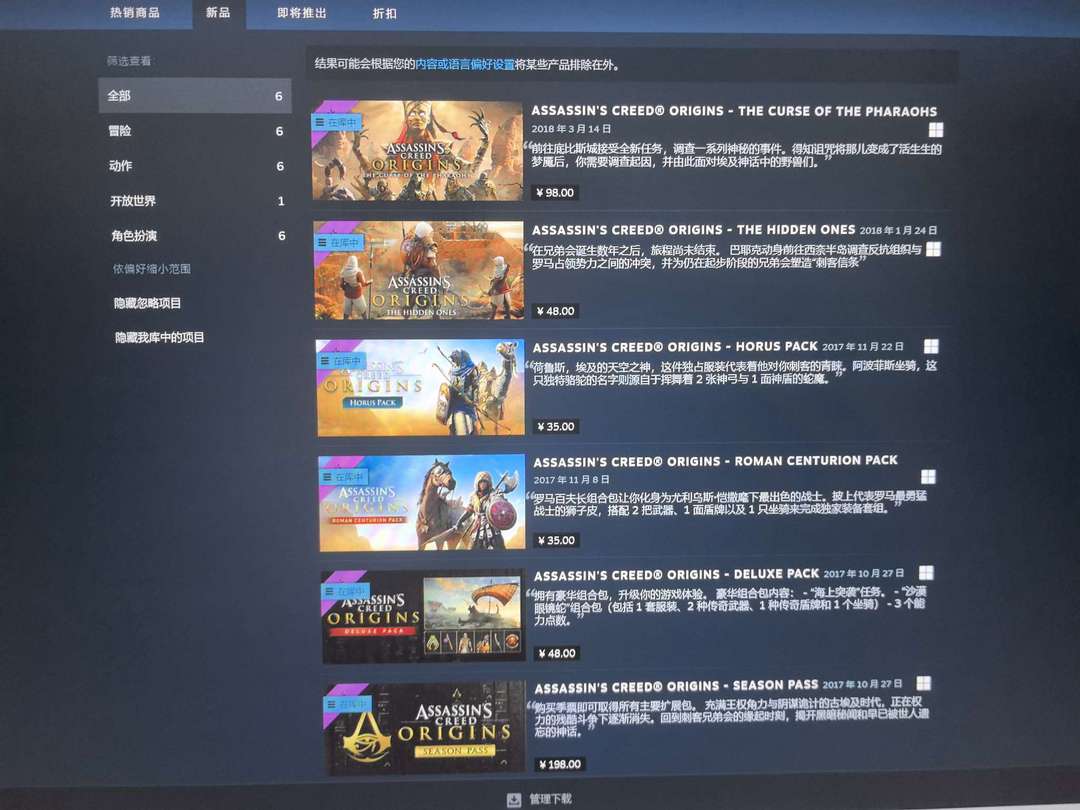
Task: Open Season Pass cover image
Action: pyautogui.click(x=424, y=729)
